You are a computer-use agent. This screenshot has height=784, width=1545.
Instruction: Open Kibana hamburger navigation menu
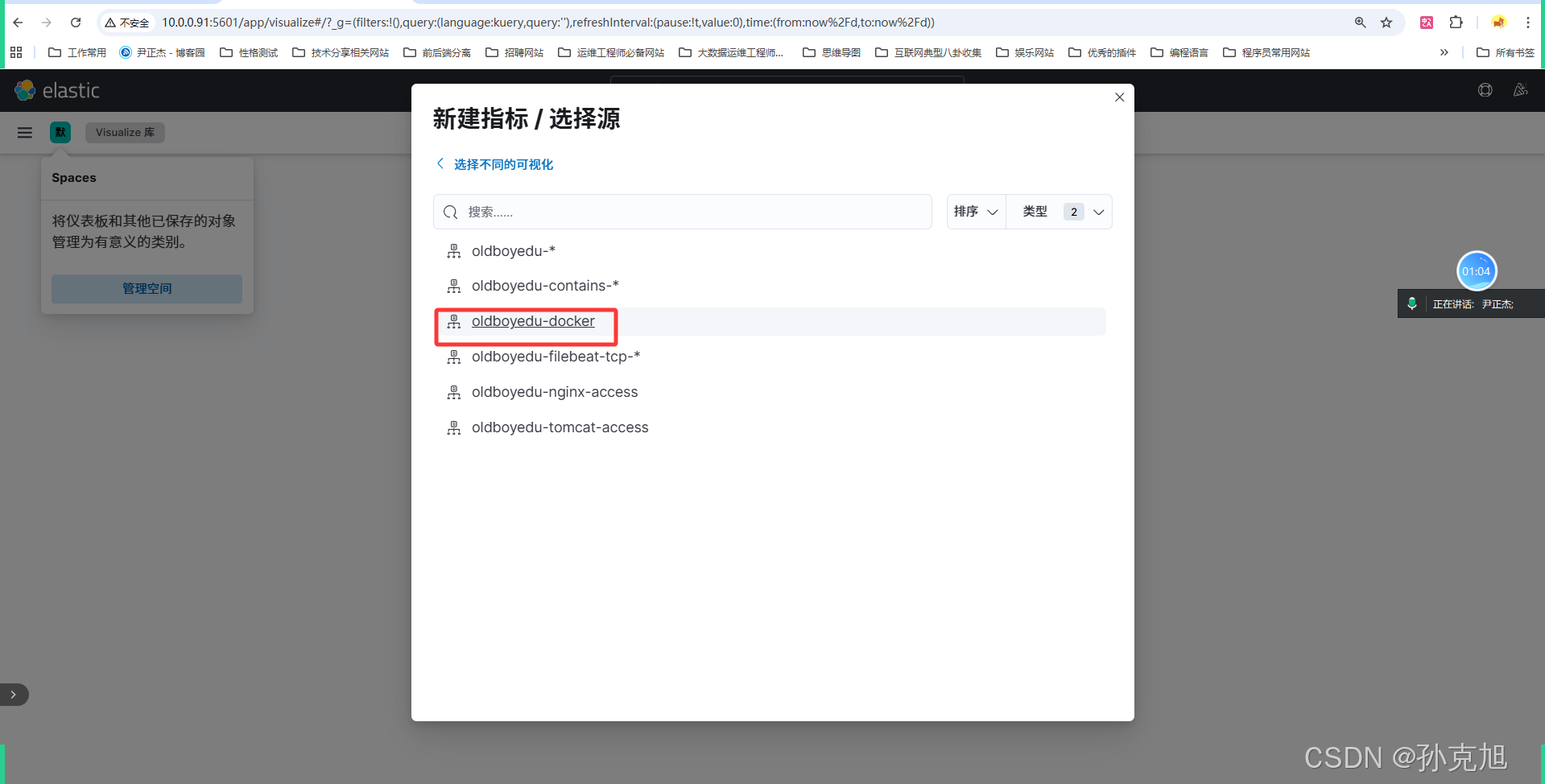[25, 132]
